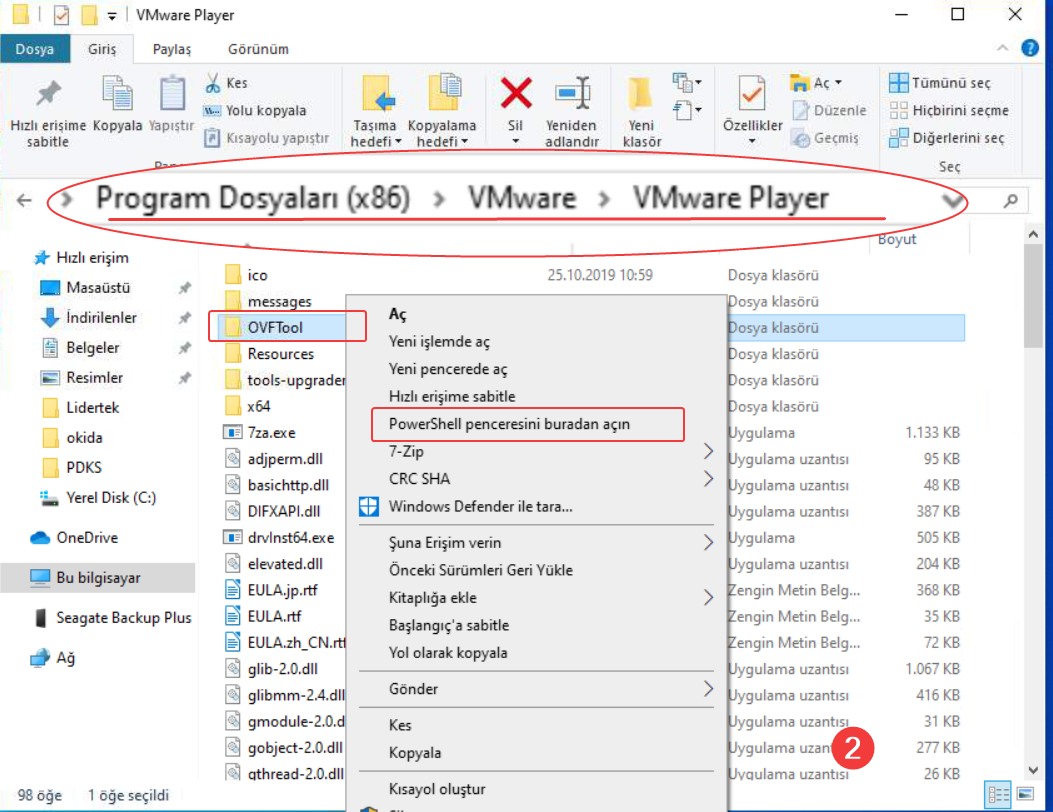Viewport: 1053px width, 812px height.
Task: Click the scroll down arrow of file list
Action: point(1033,770)
